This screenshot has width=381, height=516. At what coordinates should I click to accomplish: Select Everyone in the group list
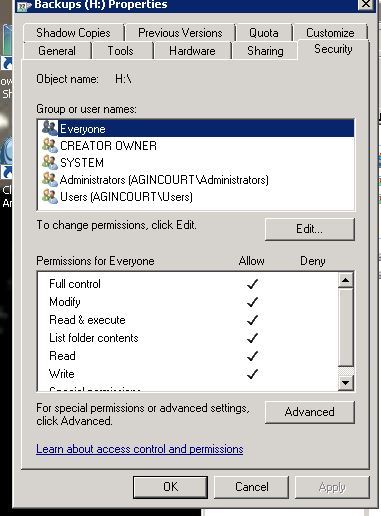point(196,129)
